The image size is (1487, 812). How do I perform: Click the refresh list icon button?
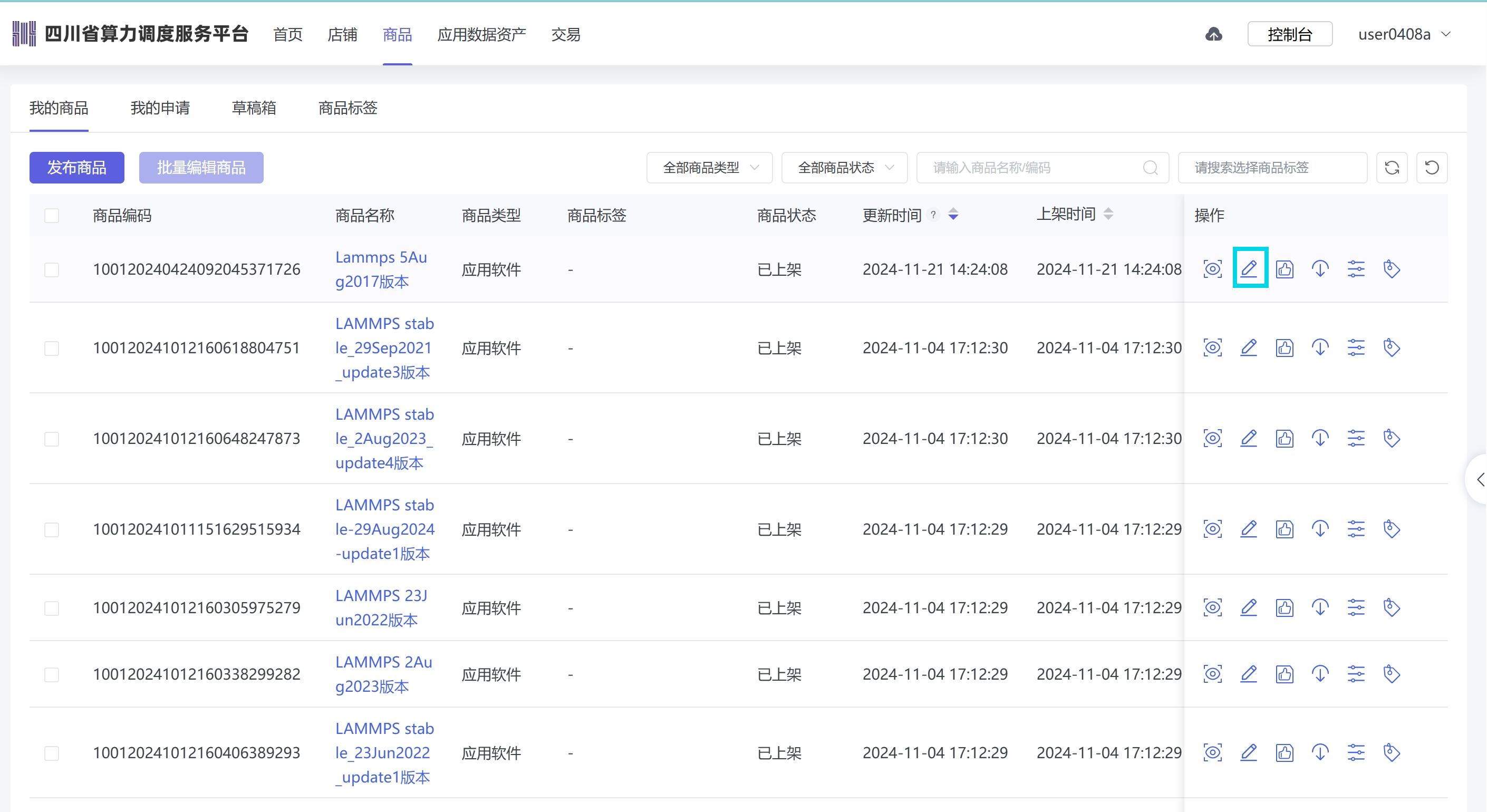[x=1392, y=167]
